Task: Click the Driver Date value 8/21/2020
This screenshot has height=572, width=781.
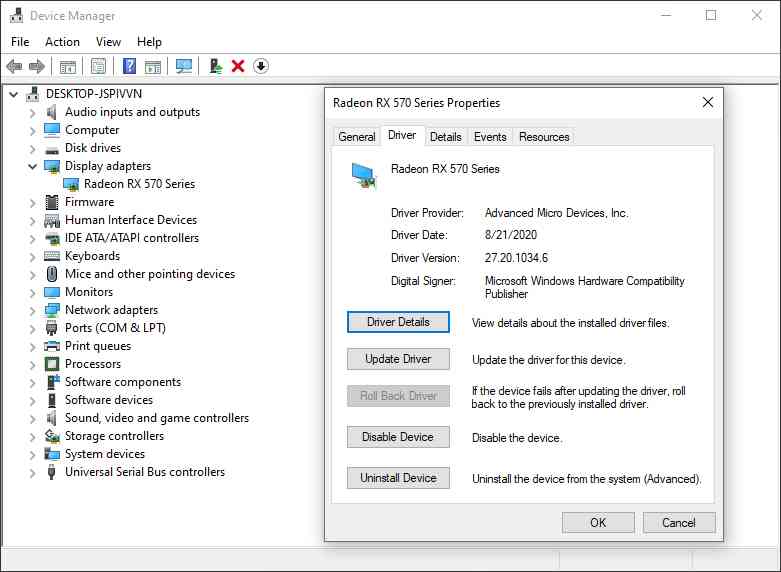Action: pyautogui.click(x=511, y=235)
